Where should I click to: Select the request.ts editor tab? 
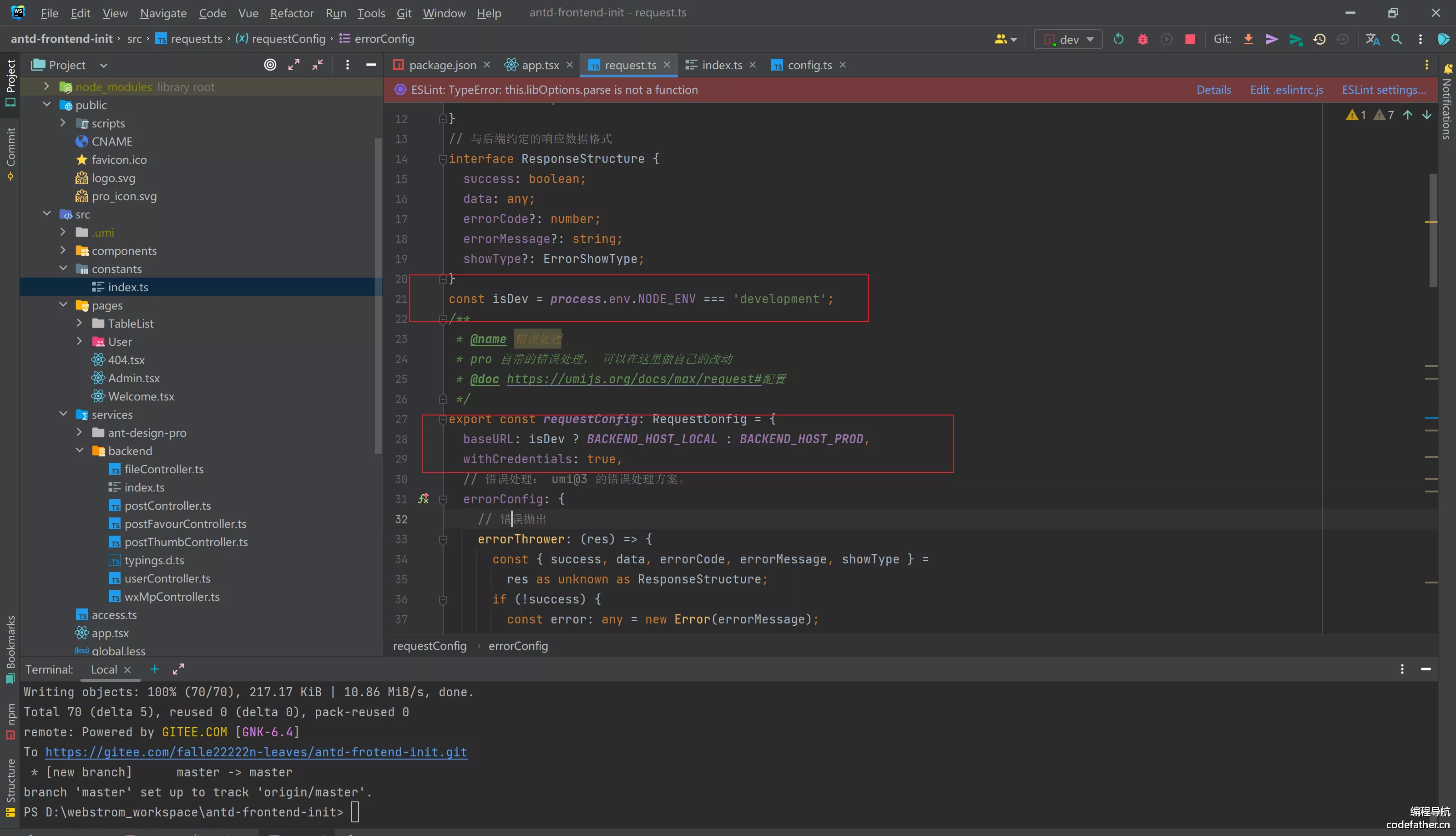(x=631, y=65)
